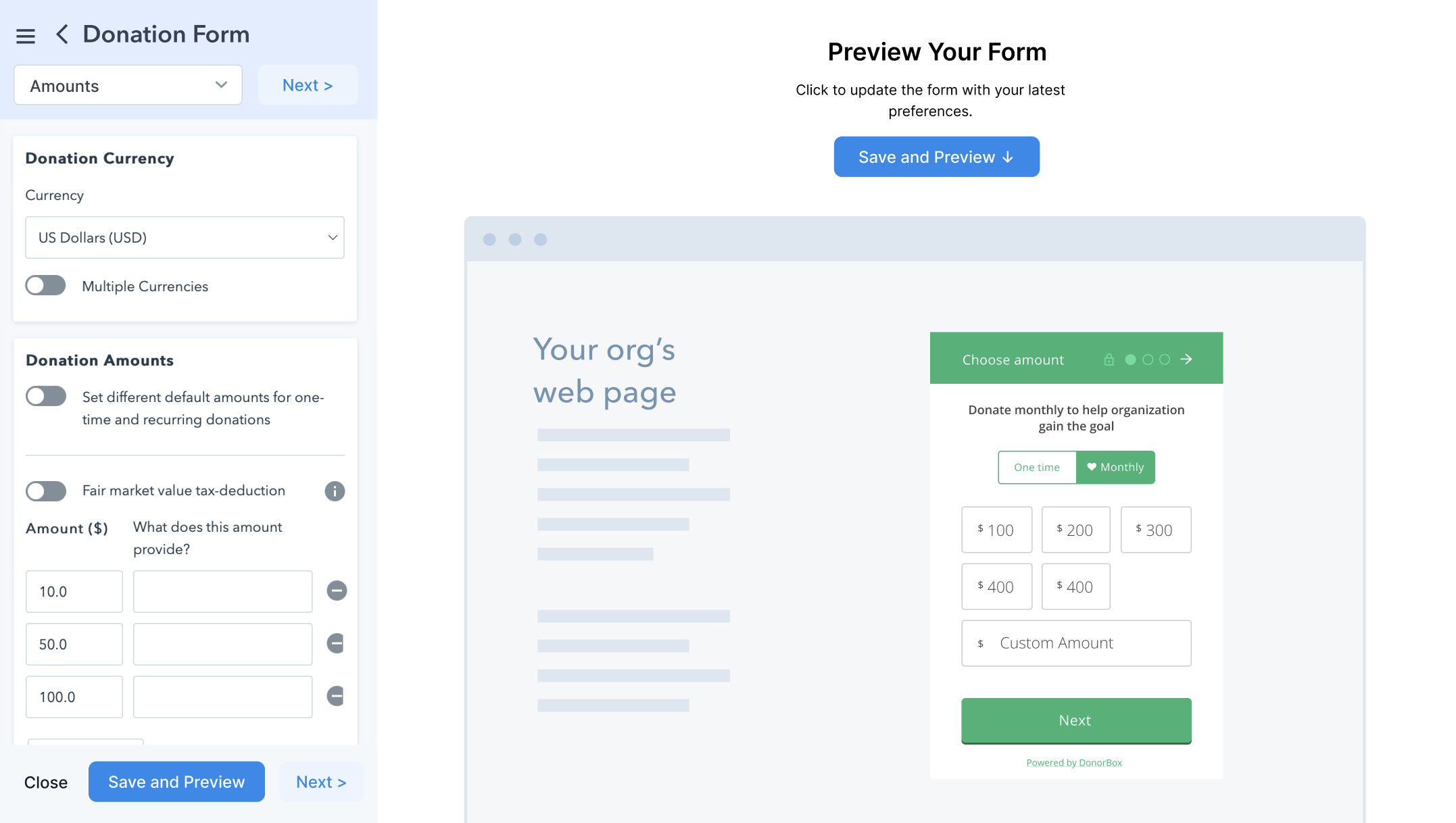Remove the 50.0 donation amount row

[336, 644]
